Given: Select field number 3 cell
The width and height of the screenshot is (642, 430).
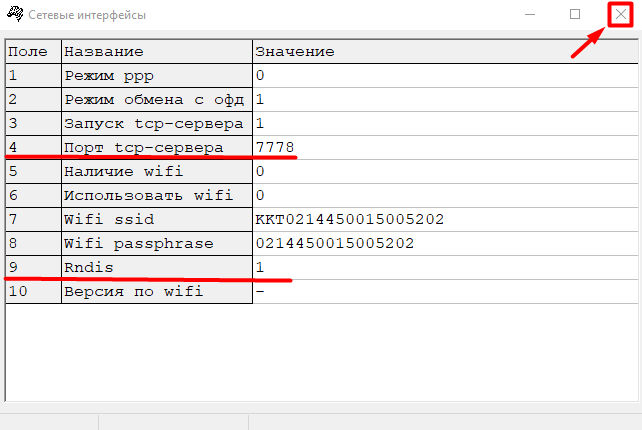Looking at the screenshot, I should click(x=34, y=123).
